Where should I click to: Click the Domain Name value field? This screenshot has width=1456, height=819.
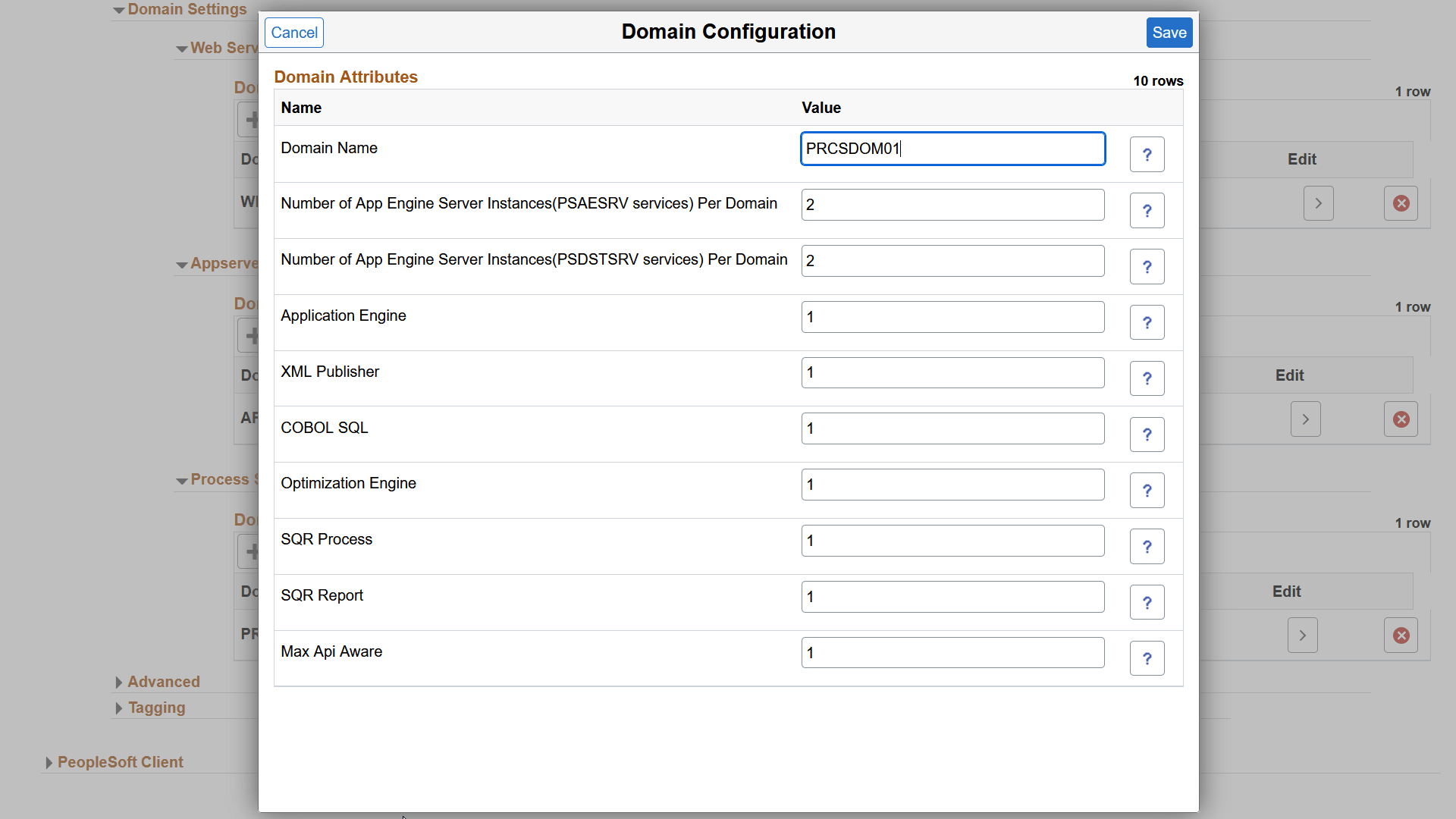pos(952,149)
